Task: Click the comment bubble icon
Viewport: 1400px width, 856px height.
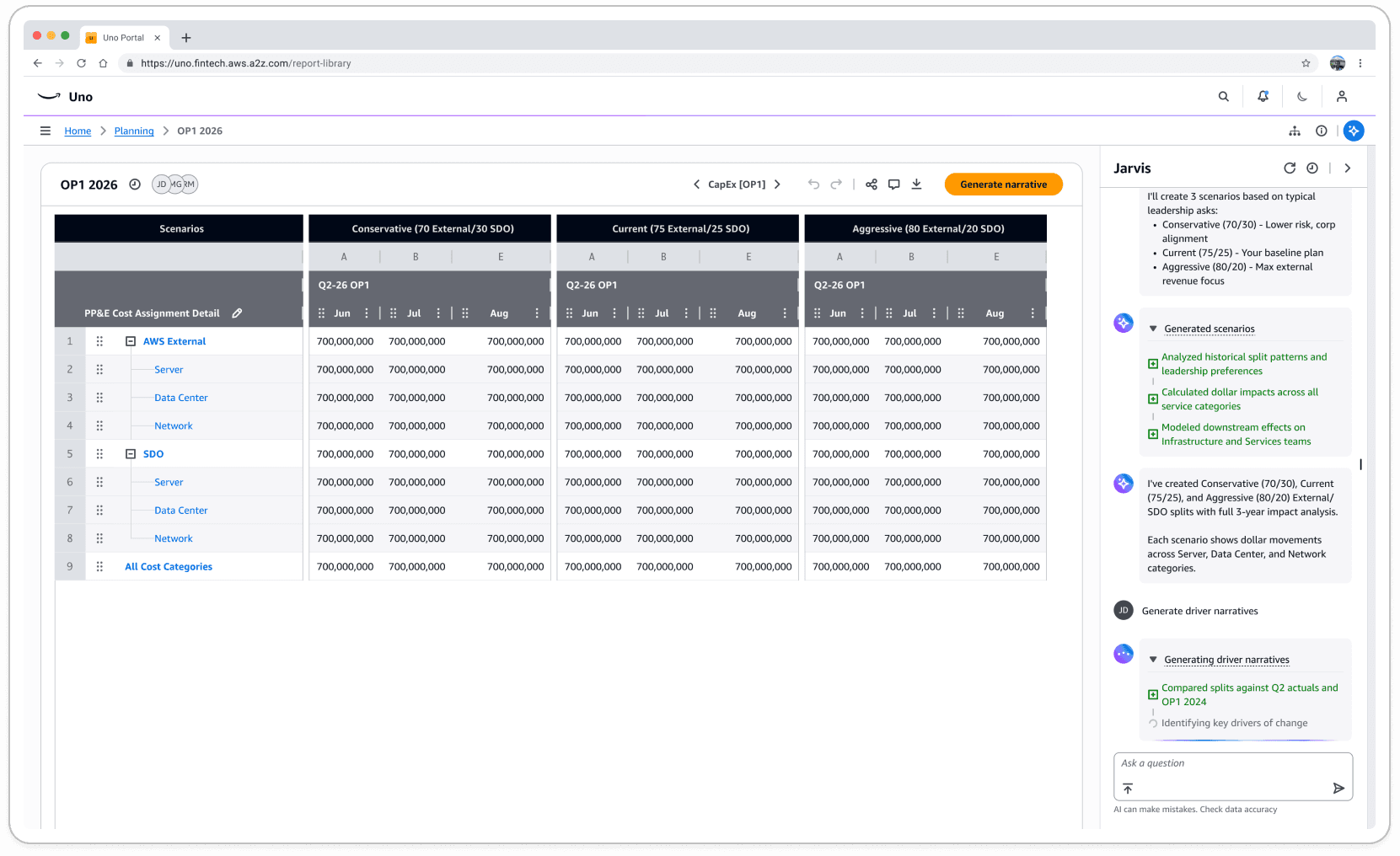Action: (894, 184)
